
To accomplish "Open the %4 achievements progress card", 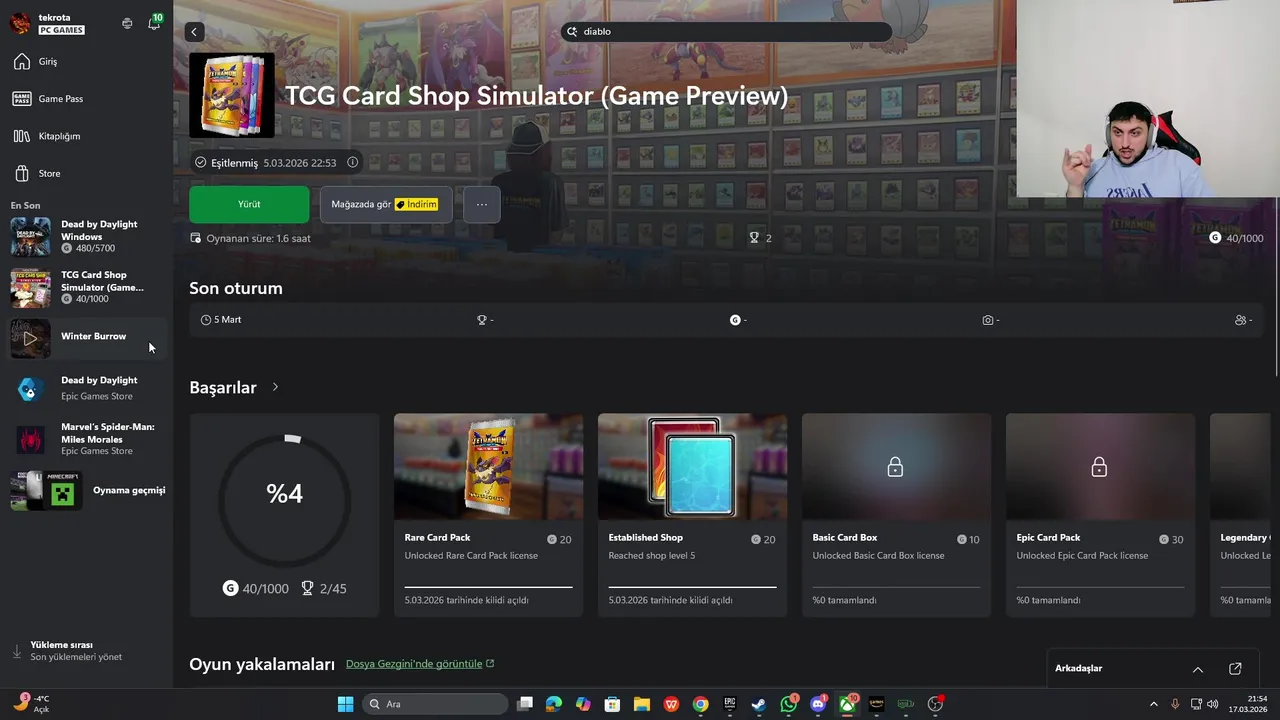I will pyautogui.click(x=285, y=515).
